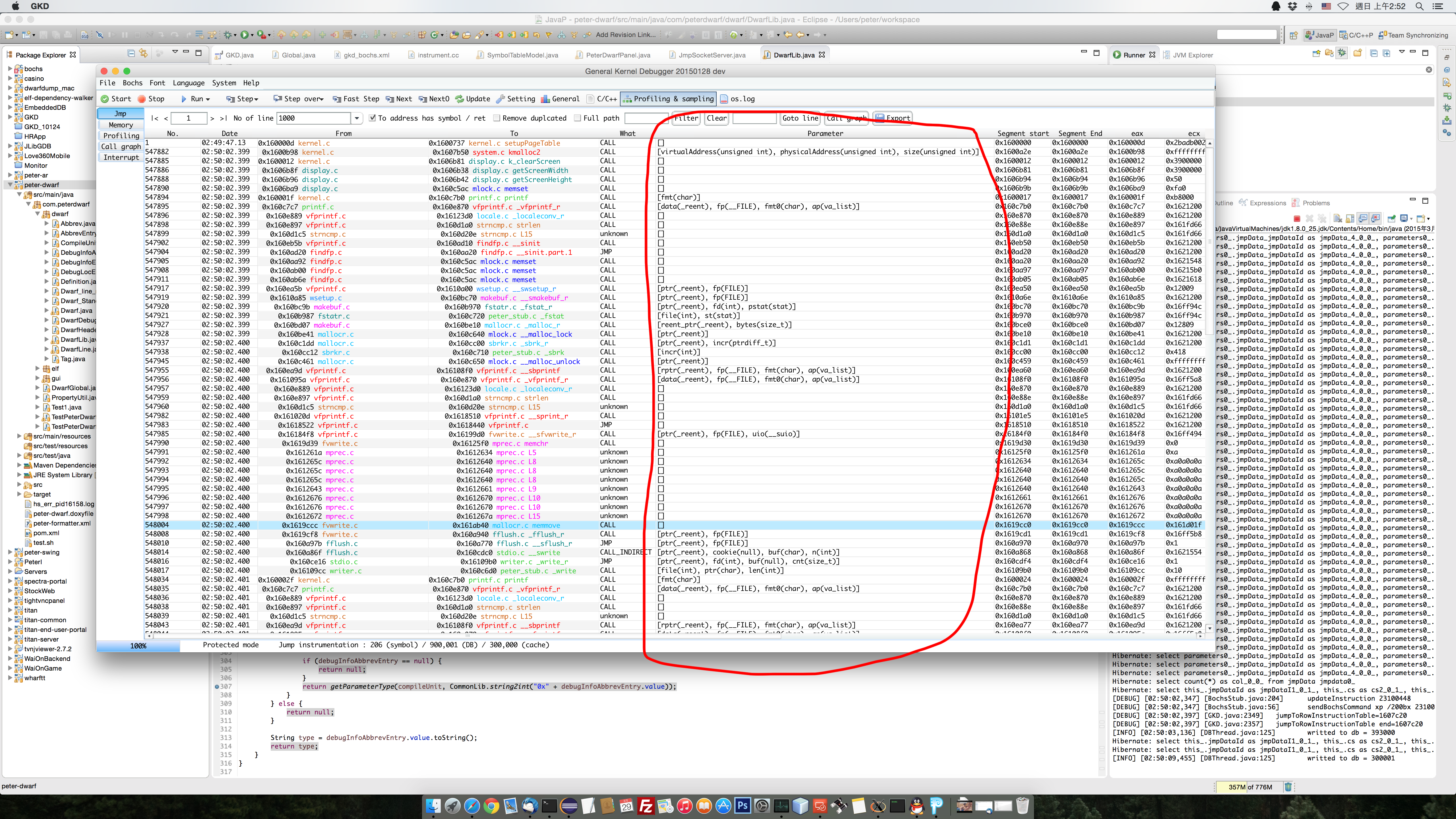Click Collapse All in Package Explorer
This screenshot has width=1456, height=819.
[131, 53]
